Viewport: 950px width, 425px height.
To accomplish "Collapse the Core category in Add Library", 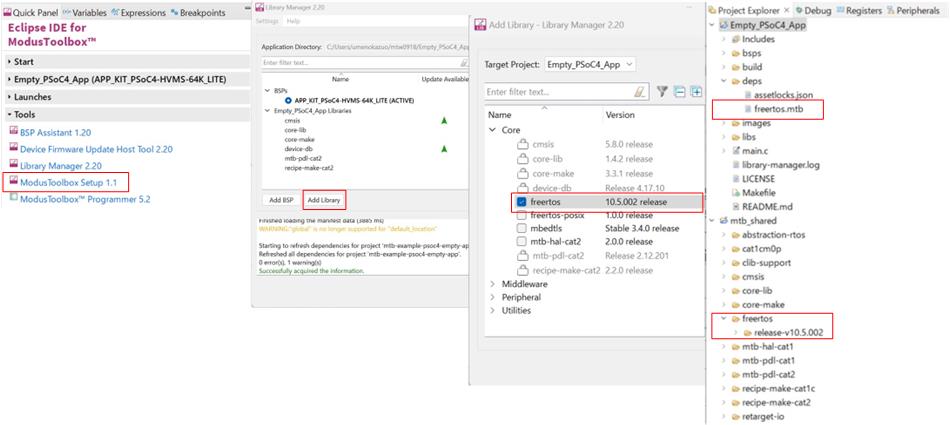I will pos(492,130).
